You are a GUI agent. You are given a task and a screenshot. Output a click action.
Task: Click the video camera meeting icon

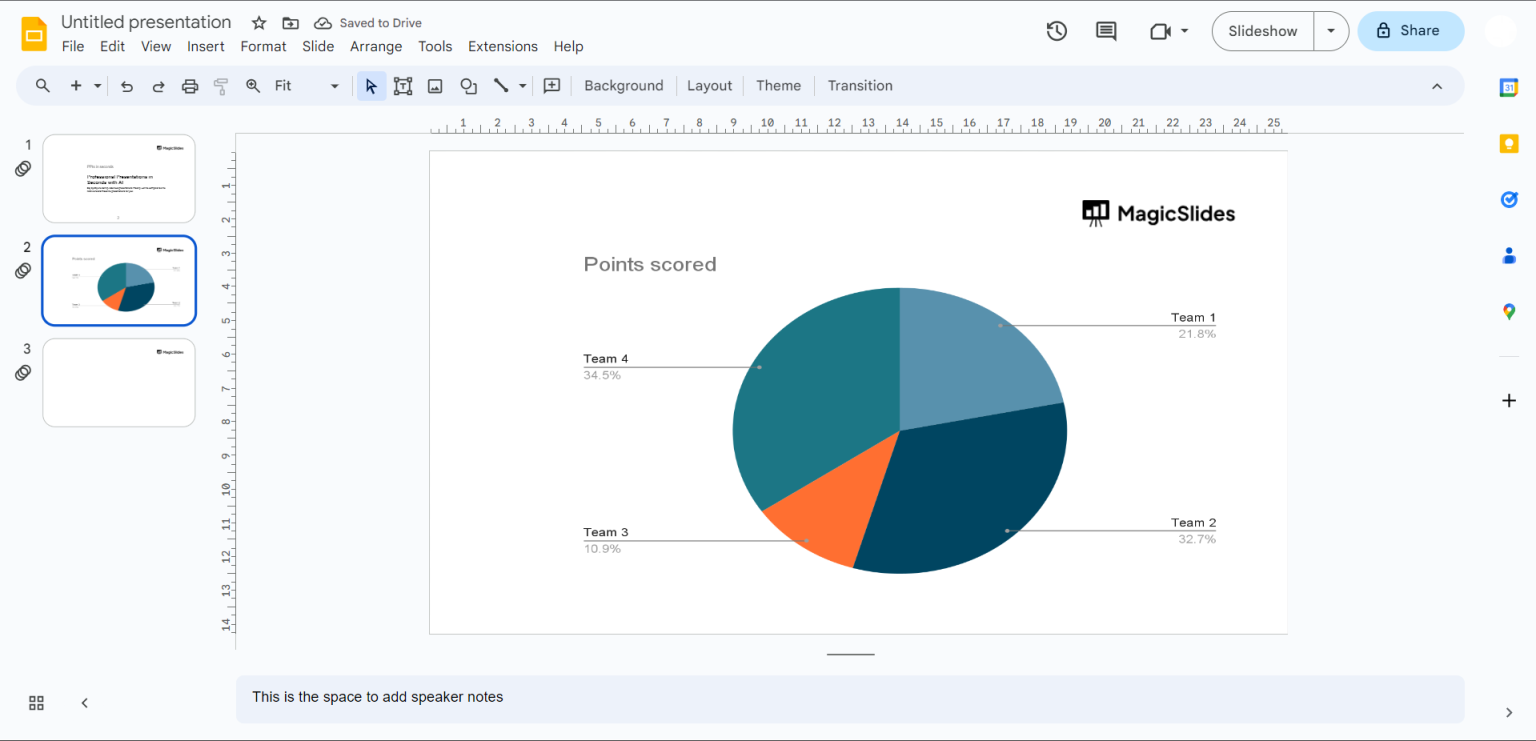coord(1160,31)
